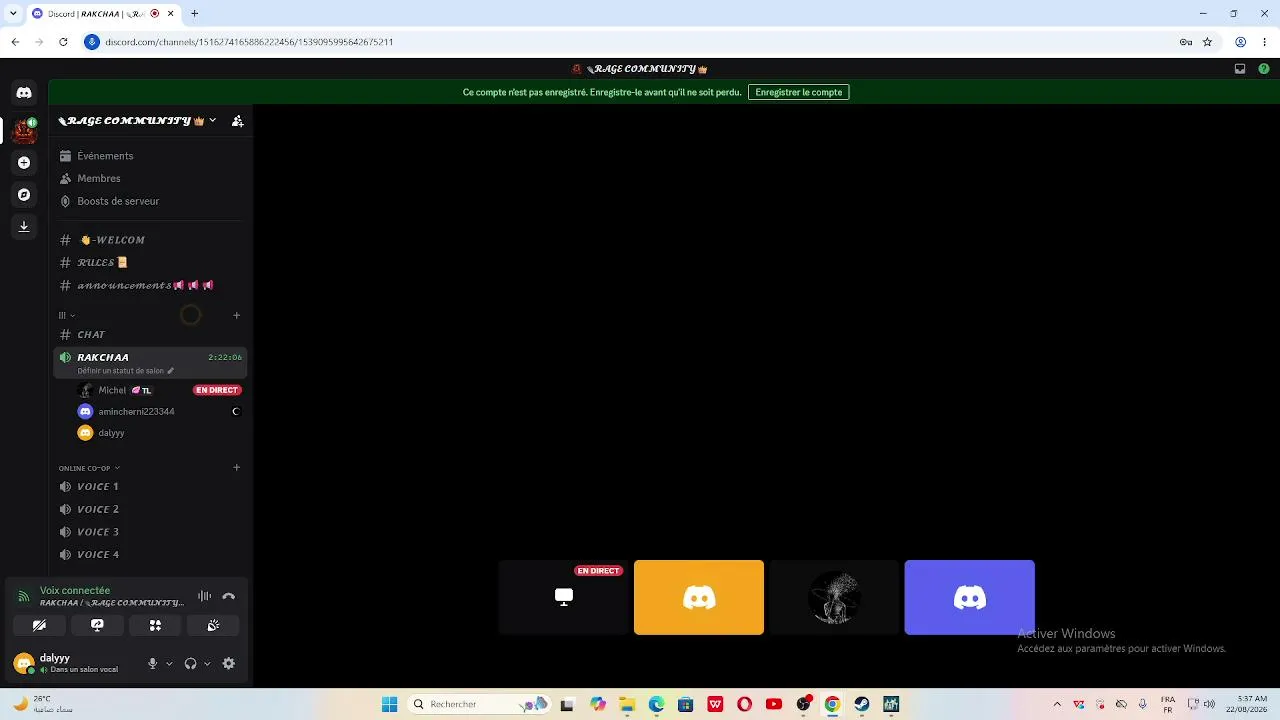
Task: Open the help question mark icon
Action: click(1264, 69)
